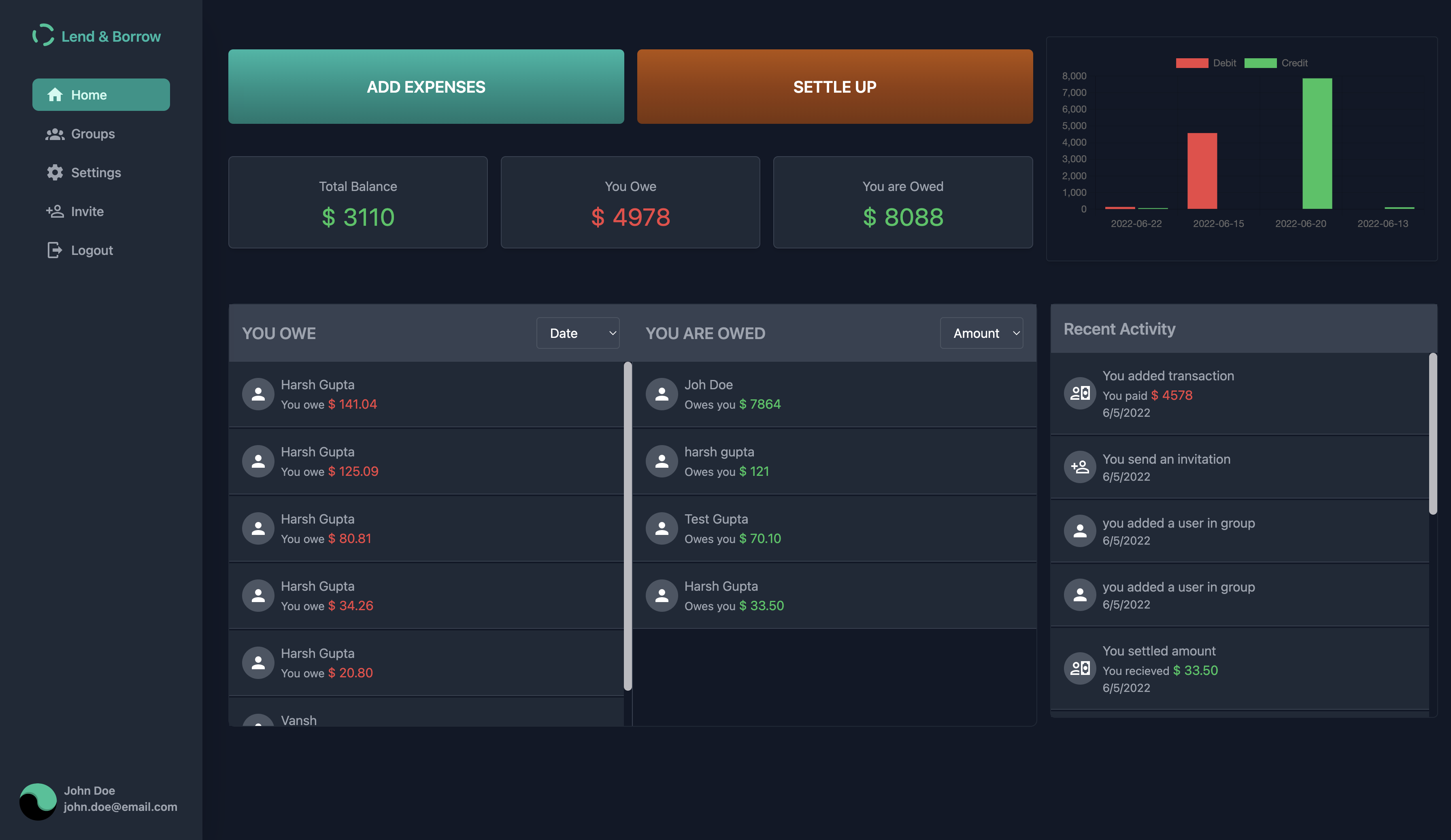
Task: Open the Groups menu item
Action: point(93,134)
